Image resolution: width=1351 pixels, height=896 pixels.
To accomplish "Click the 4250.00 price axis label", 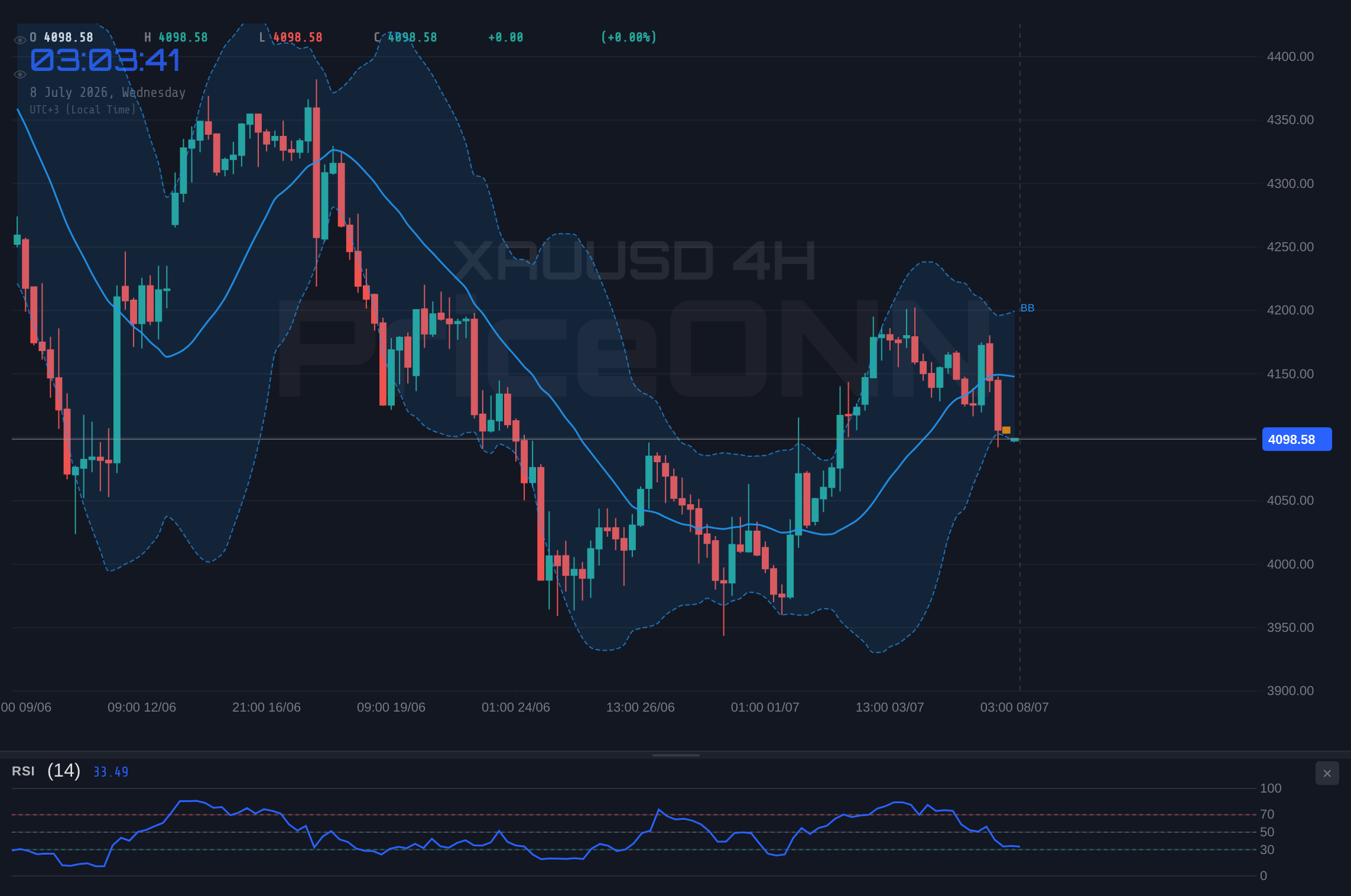I will 1290,247.
